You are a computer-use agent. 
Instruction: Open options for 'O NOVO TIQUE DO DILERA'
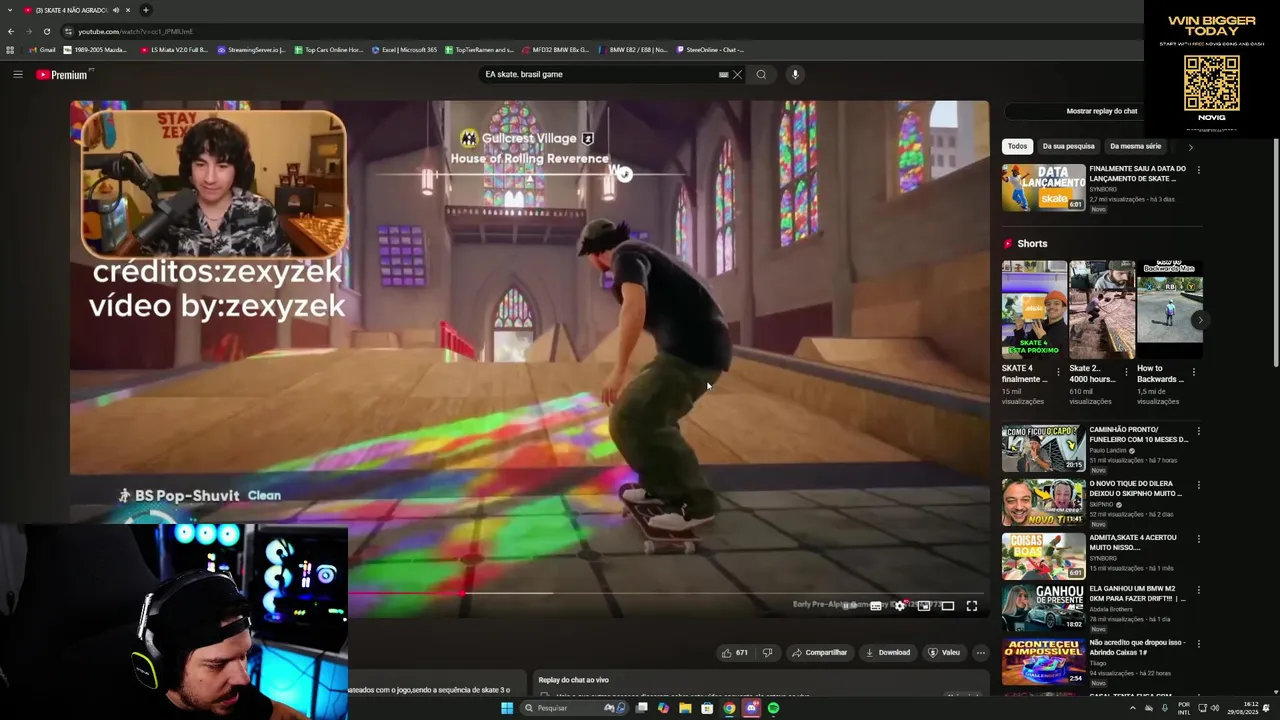[1198, 485]
